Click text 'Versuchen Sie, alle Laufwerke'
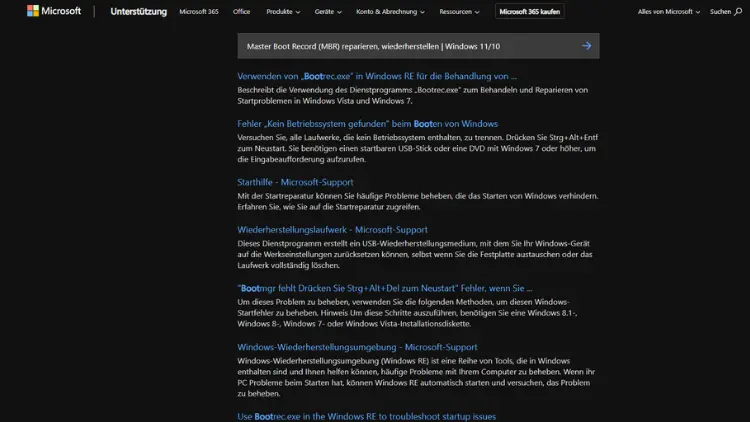Image resolution: width=750 pixels, height=422 pixels. [418, 148]
